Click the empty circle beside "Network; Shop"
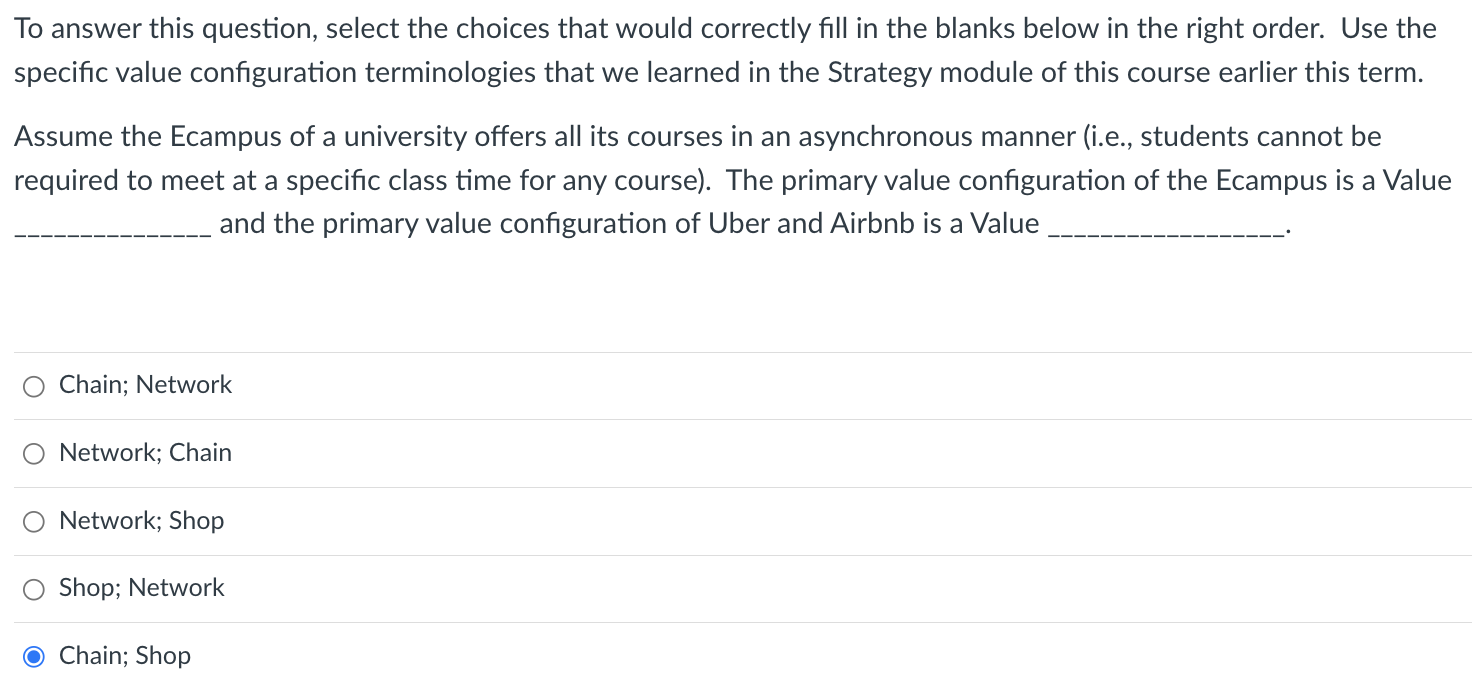 [x=33, y=521]
